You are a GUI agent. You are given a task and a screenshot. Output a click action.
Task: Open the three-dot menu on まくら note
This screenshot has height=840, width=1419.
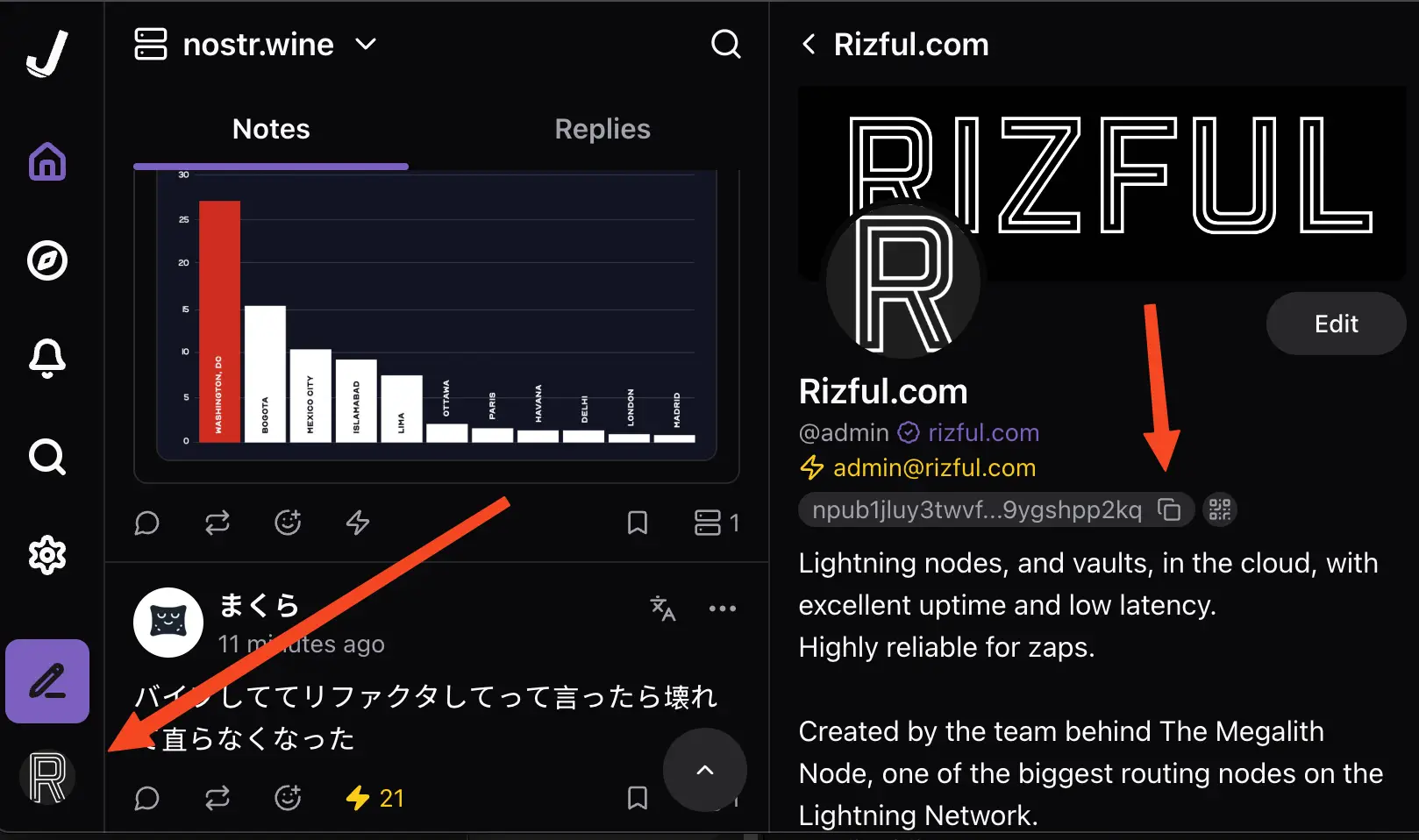pos(722,608)
